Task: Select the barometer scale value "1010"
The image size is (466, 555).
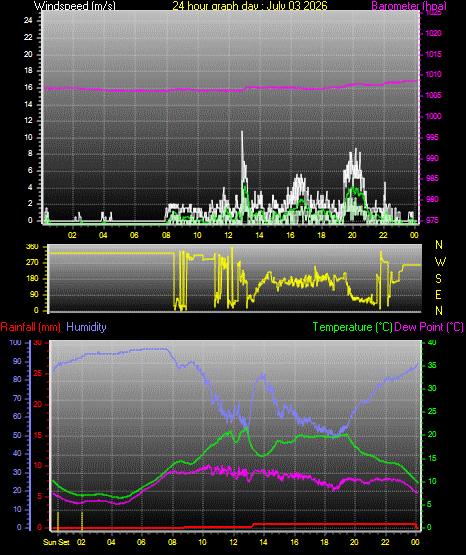Action: point(433,74)
